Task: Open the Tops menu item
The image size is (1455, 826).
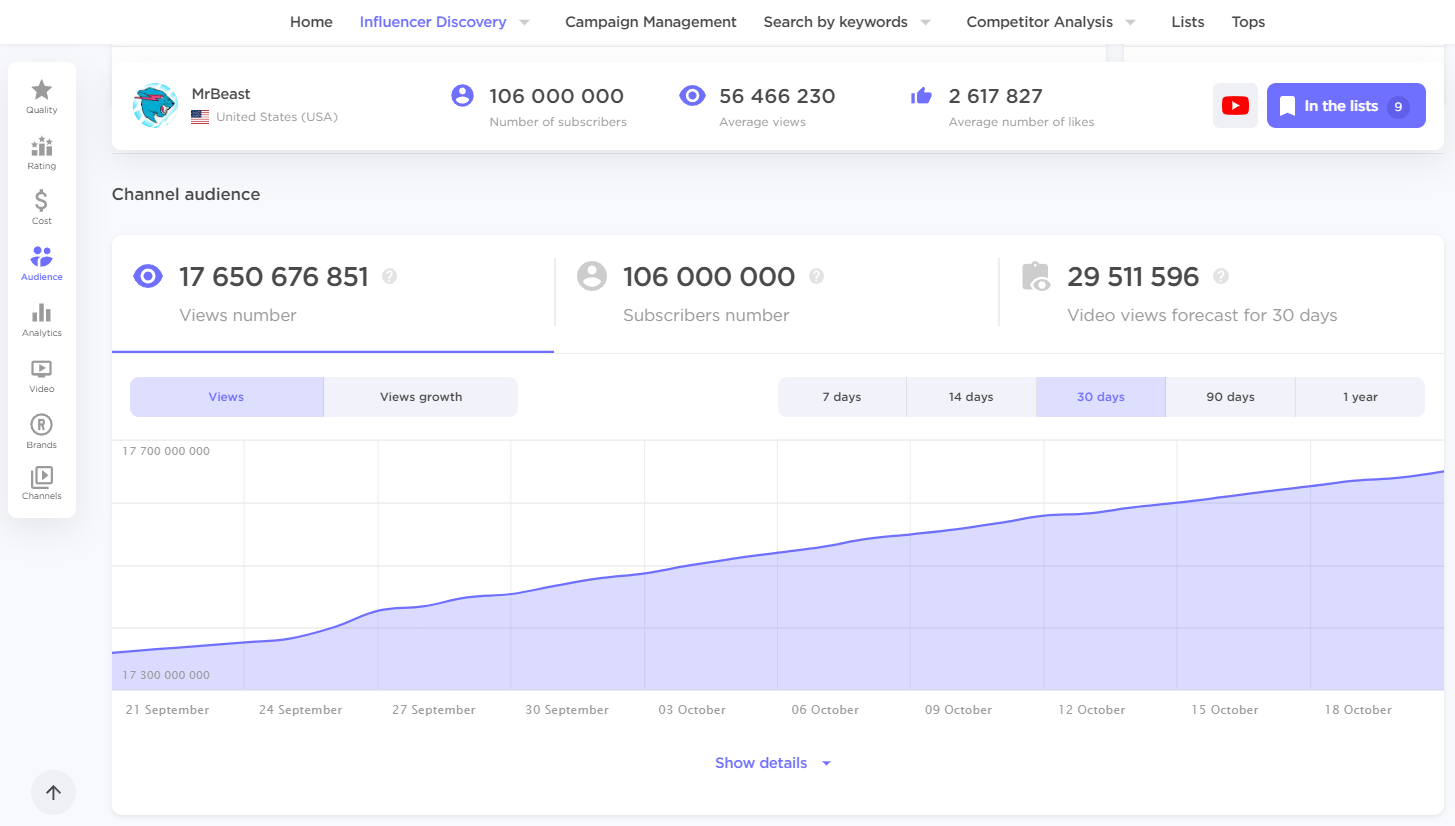Action: click(1248, 22)
